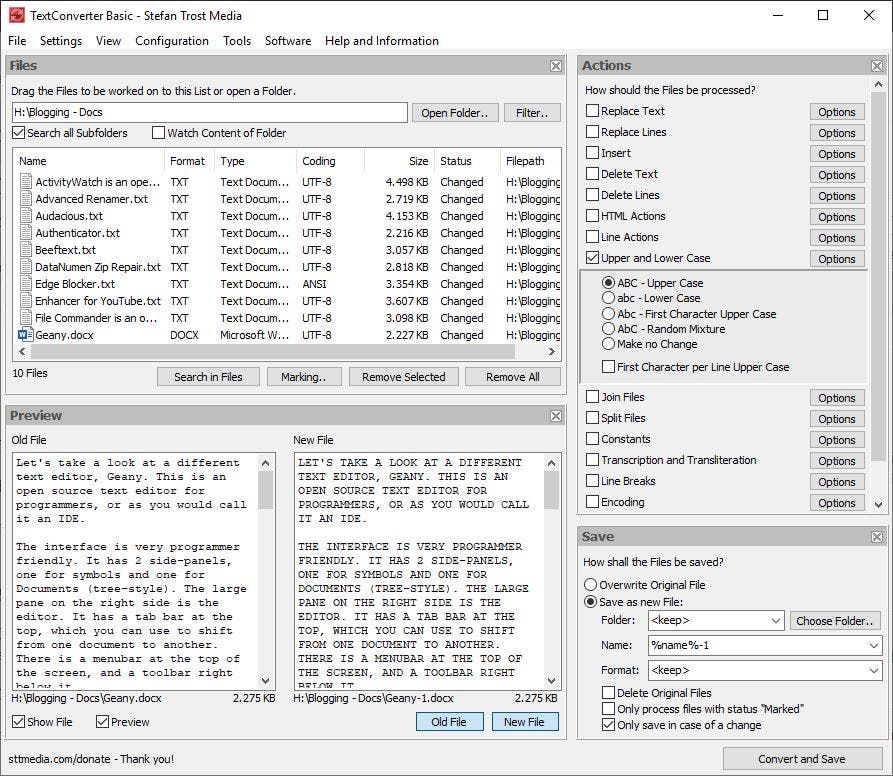Tick First Character per Line Upper Case
The width and height of the screenshot is (893, 776).
608,367
